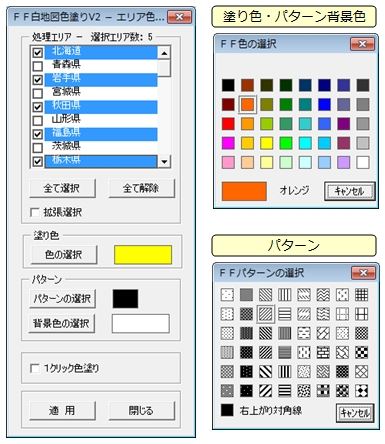Click the black pattern color preview
This screenshot has height=444, width=385.
[125, 299]
